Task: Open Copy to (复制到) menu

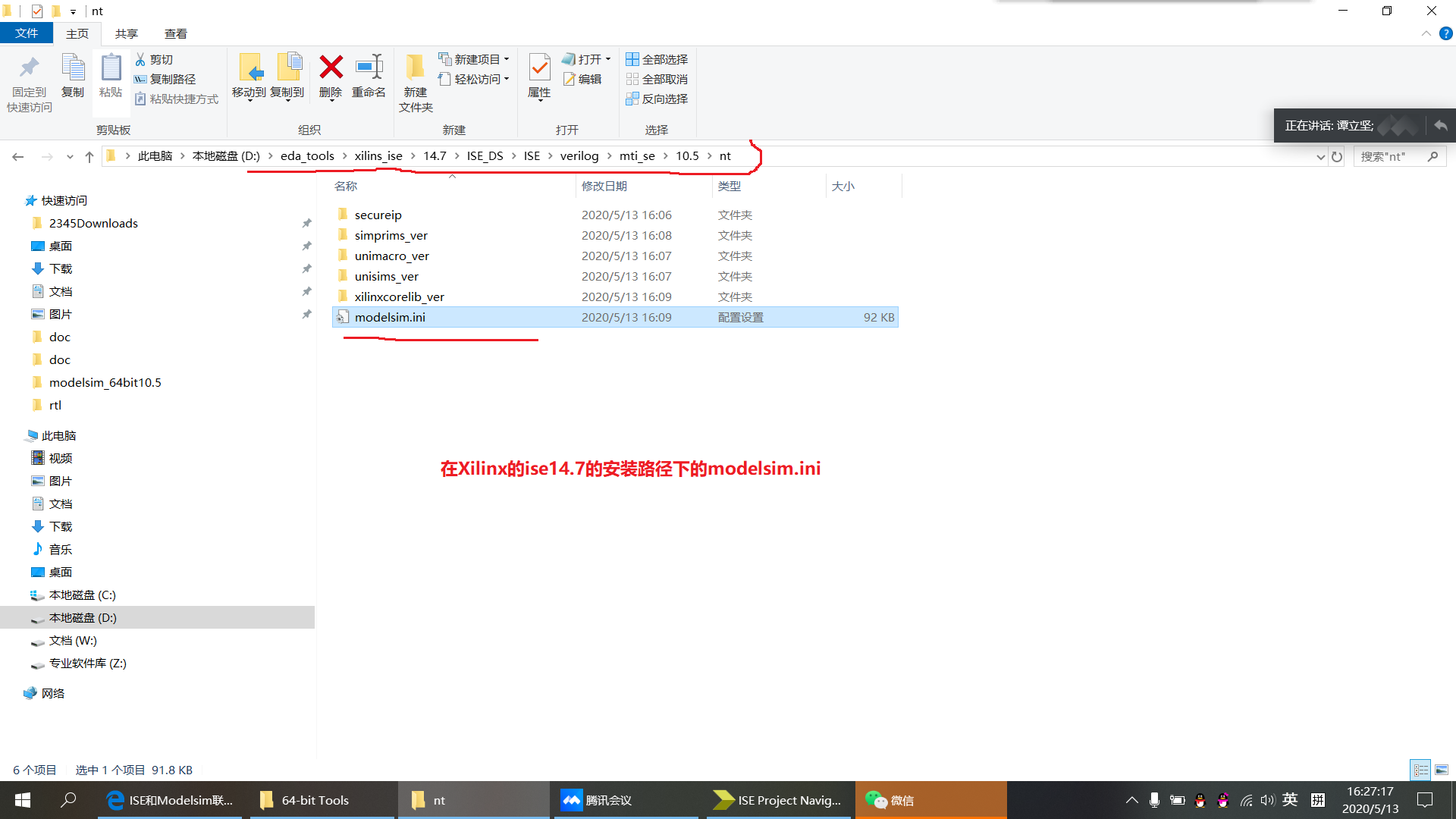Action: pyautogui.click(x=287, y=77)
